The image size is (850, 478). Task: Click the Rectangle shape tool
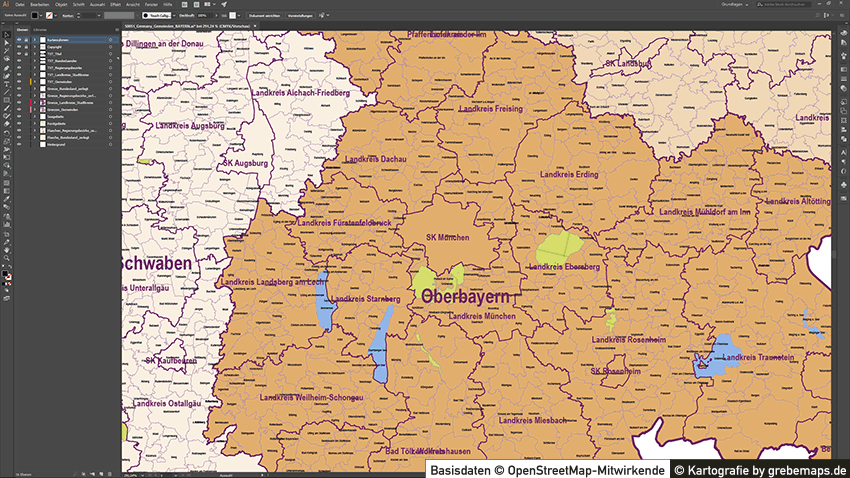[x=7, y=100]
